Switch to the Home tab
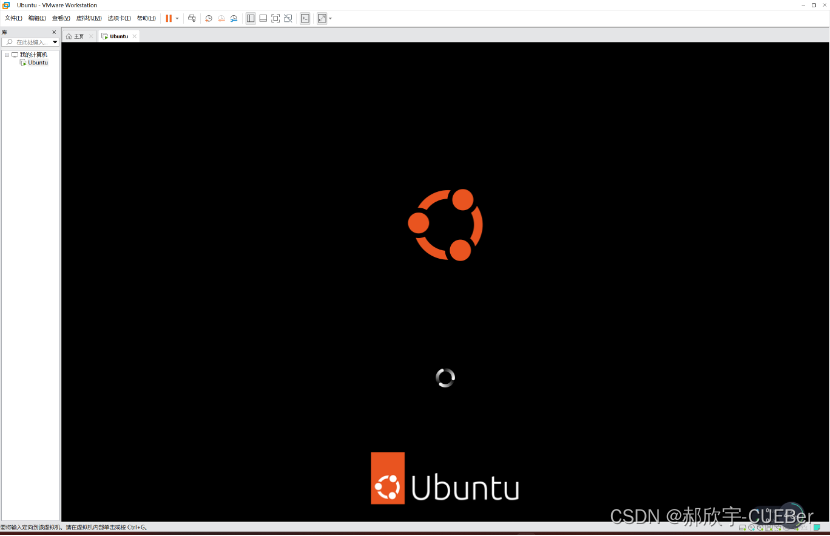The height and width of the screenshot is (536, 830). pyautogui.click(x=75, y=36)
